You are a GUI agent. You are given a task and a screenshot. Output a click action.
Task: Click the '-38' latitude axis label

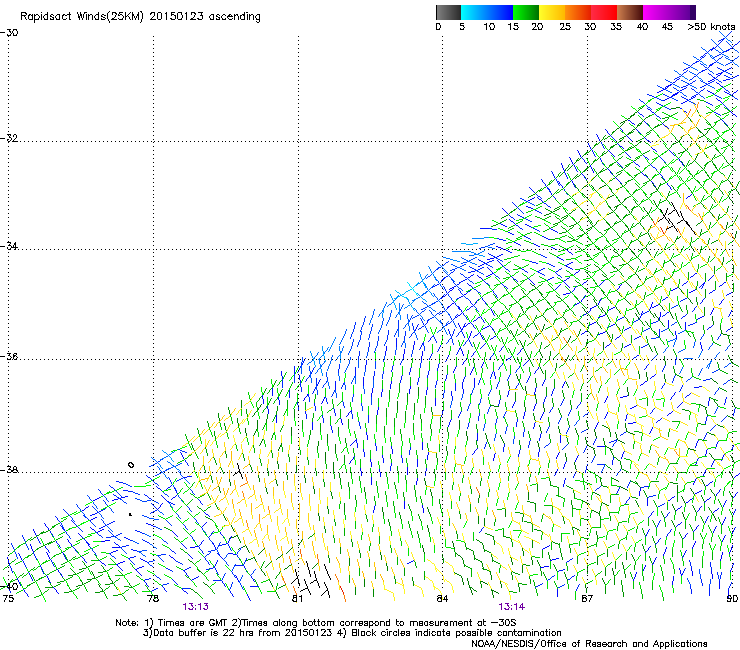point(9,470)
